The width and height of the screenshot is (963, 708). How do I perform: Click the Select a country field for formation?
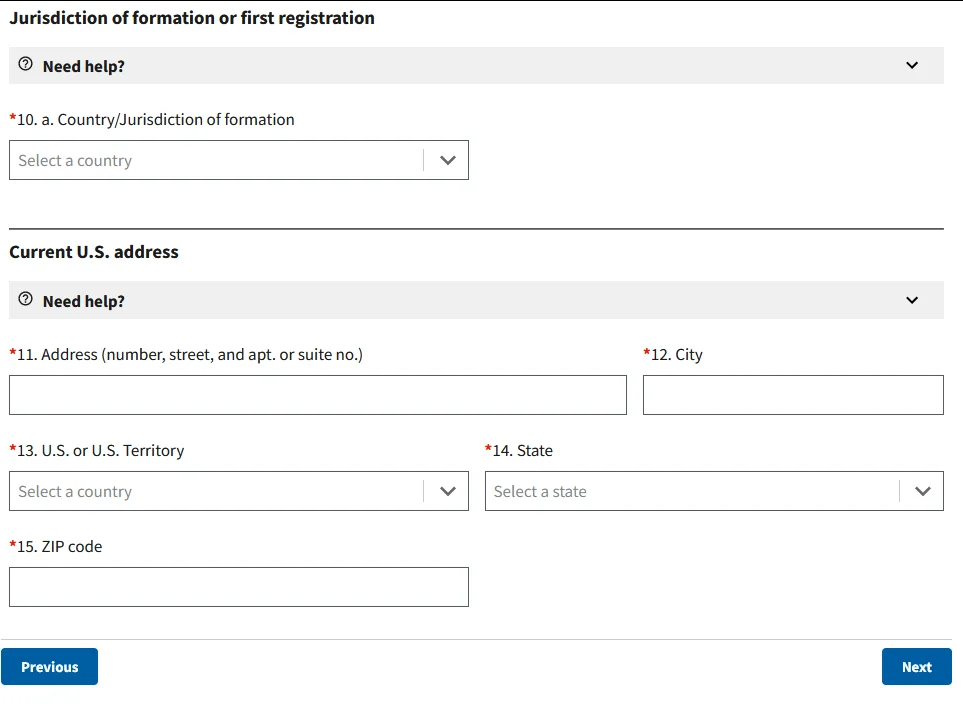point(239,160)
